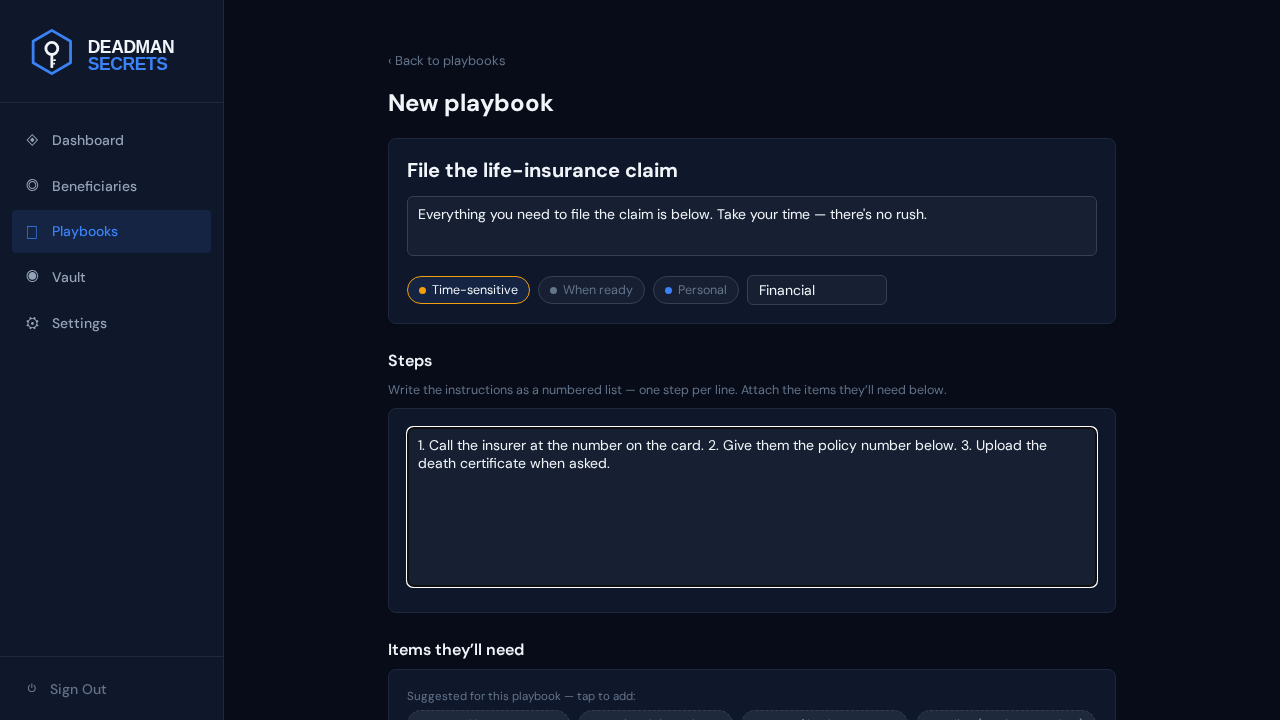The width and height of the screenshot is (1280, 720).
Task: Select the Beneficiaries ring icon
Action: (x=32, y=186)
